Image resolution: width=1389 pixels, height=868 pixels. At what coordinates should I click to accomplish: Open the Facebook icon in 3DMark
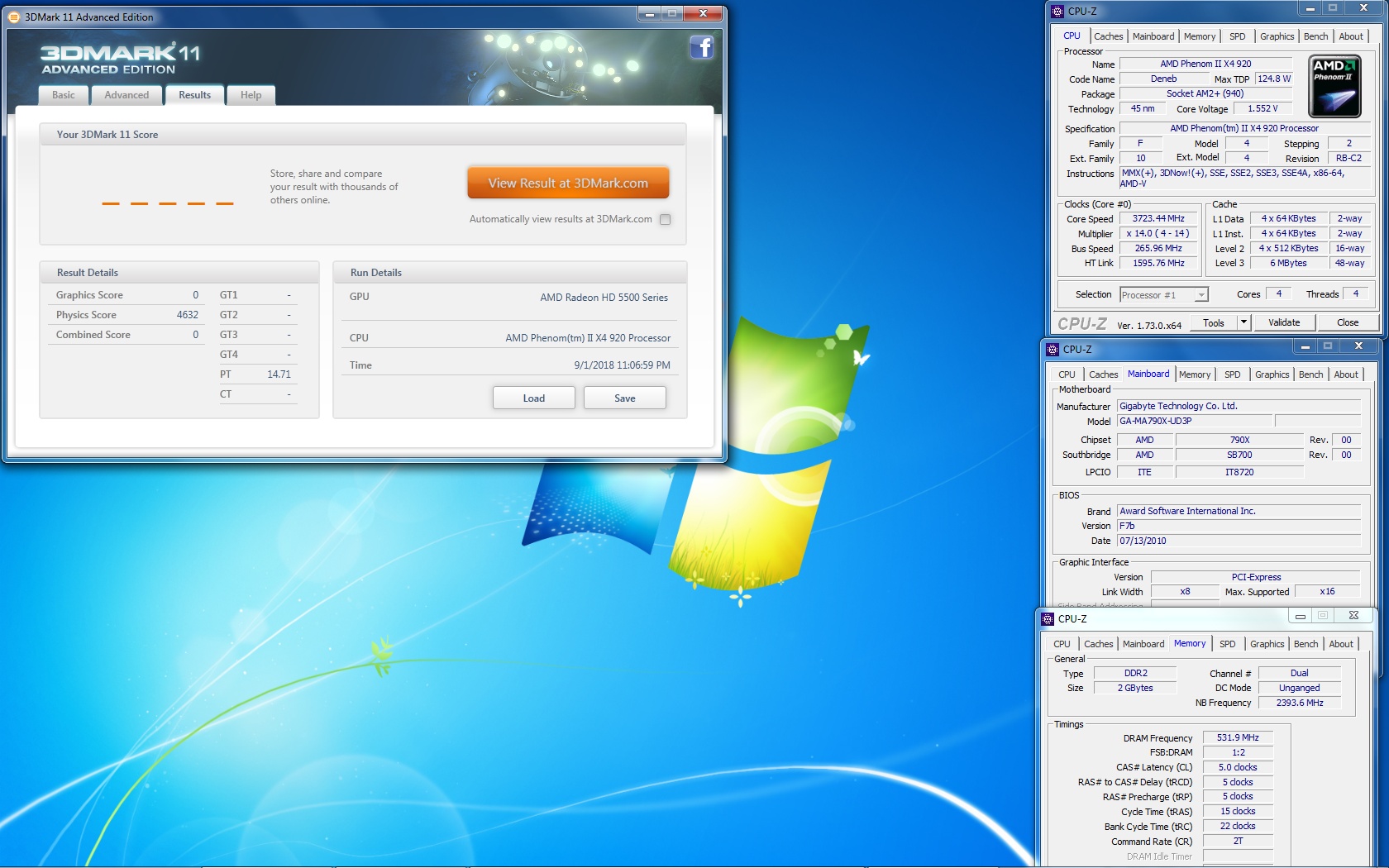tap(701, 47)
